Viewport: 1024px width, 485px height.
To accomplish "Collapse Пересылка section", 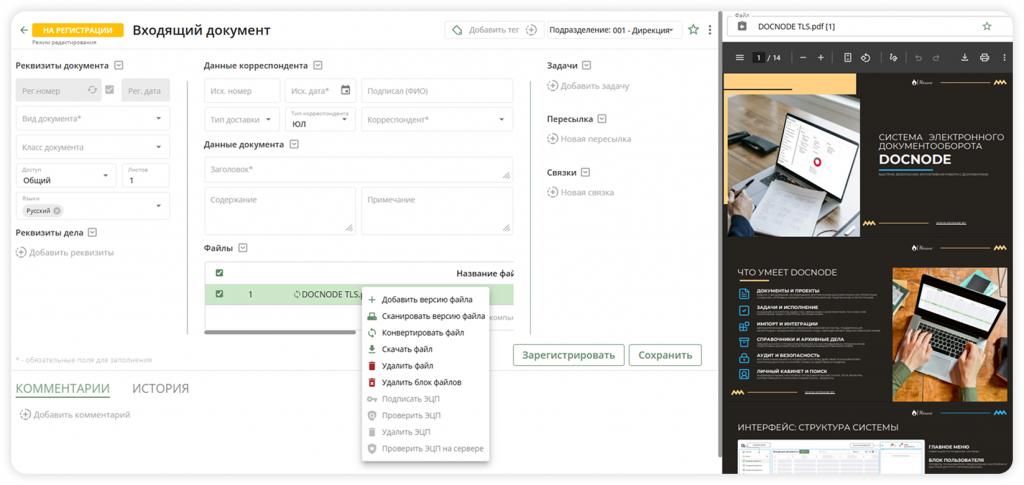I will click(602, 119).
